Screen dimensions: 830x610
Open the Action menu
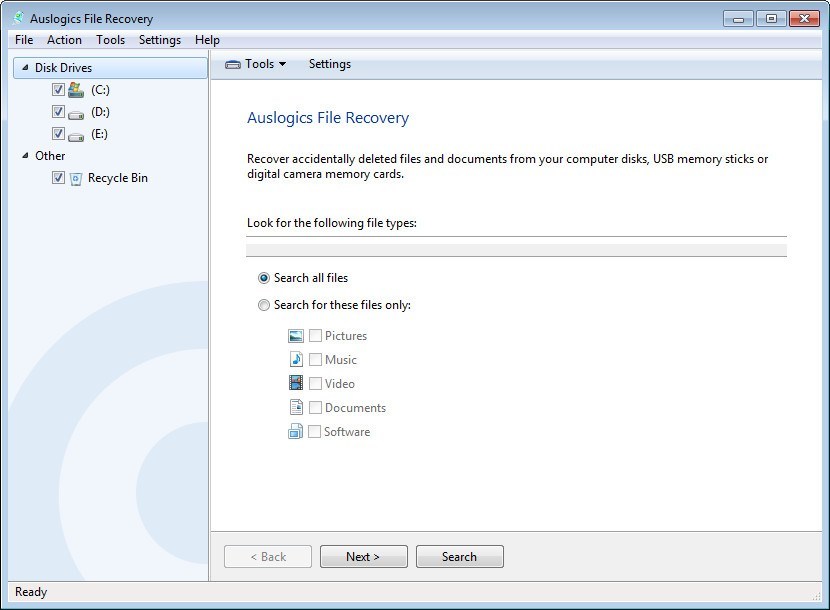click(x=64, y=40)
